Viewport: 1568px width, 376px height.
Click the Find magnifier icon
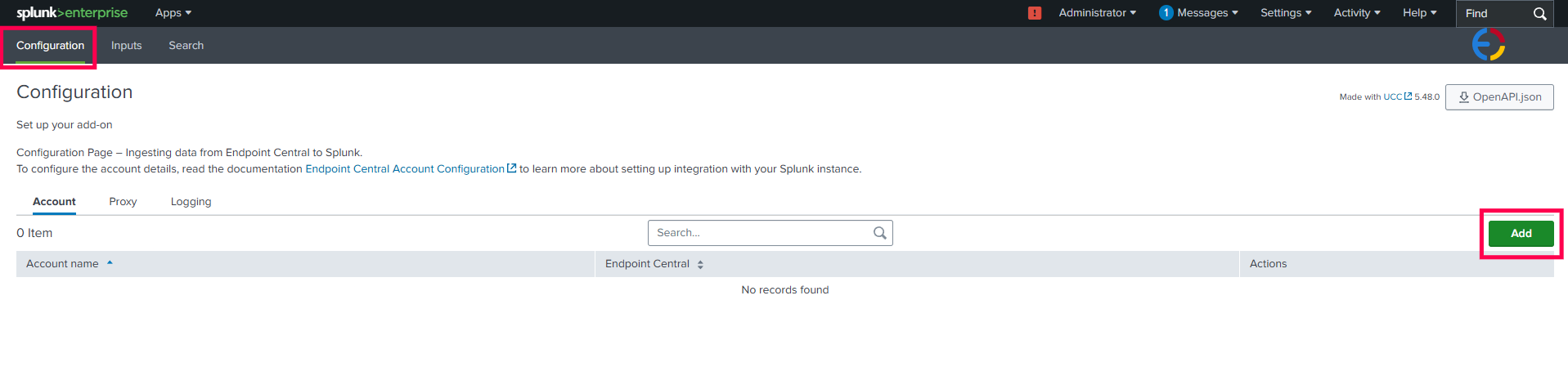coord(1539,14)
